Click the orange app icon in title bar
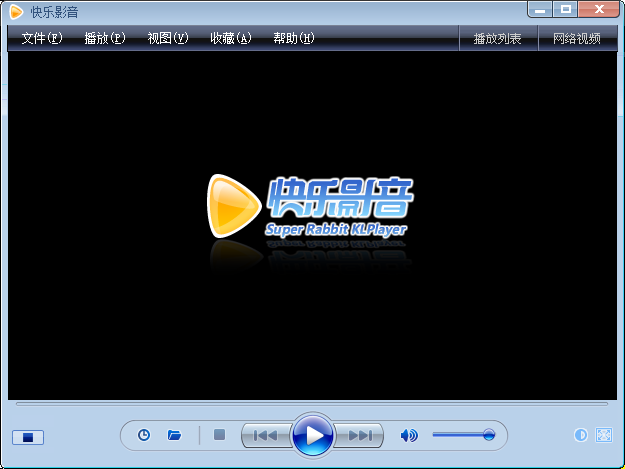This screenshot has width=625, height=469. [x=16, y=11]
